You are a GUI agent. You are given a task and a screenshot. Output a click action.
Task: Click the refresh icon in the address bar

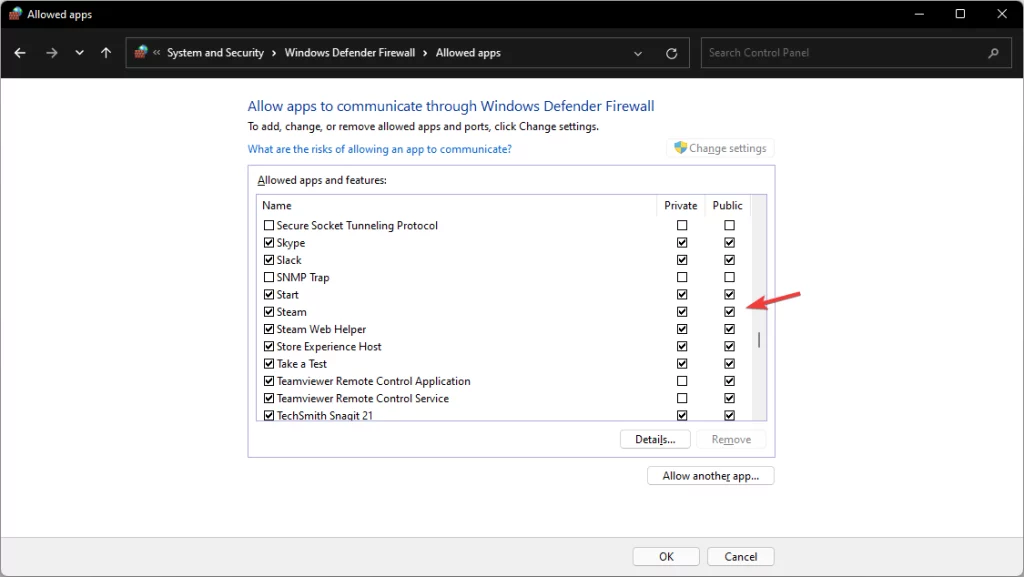[x=670, y=52]
